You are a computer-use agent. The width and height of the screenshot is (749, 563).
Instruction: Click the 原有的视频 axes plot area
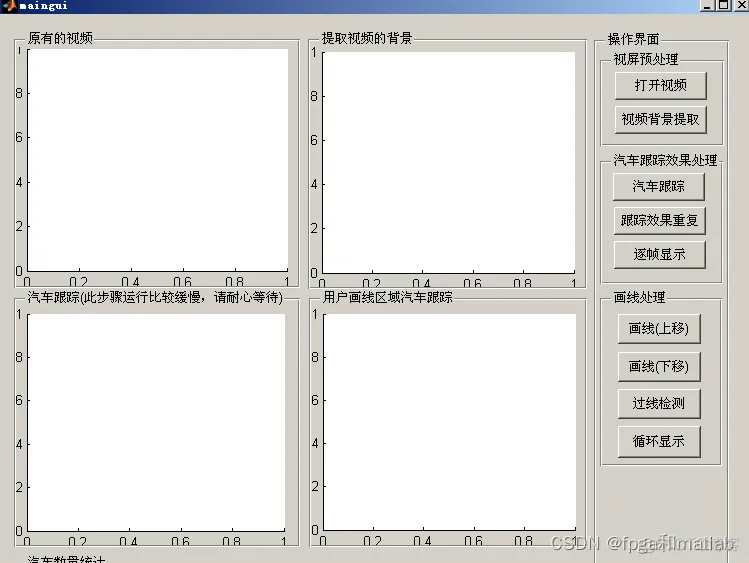tap(158, 159)
